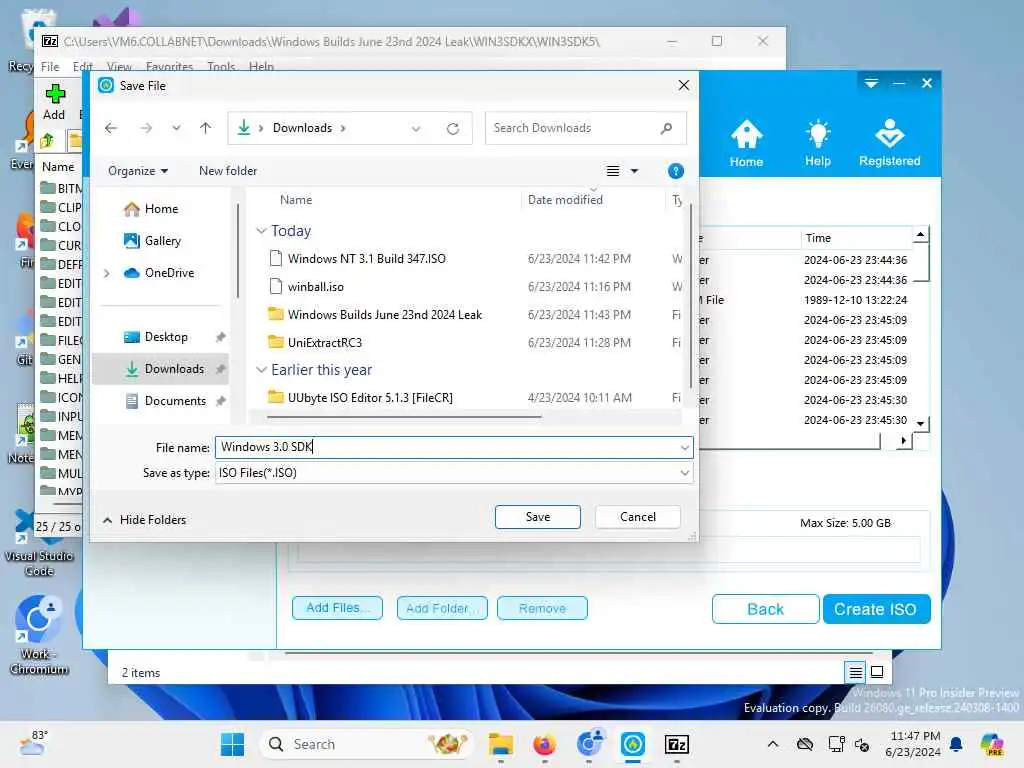The image size is (1024, 768).
Task: Open recent locations chevron next to Forward arrow
Action: pos(176,128)
